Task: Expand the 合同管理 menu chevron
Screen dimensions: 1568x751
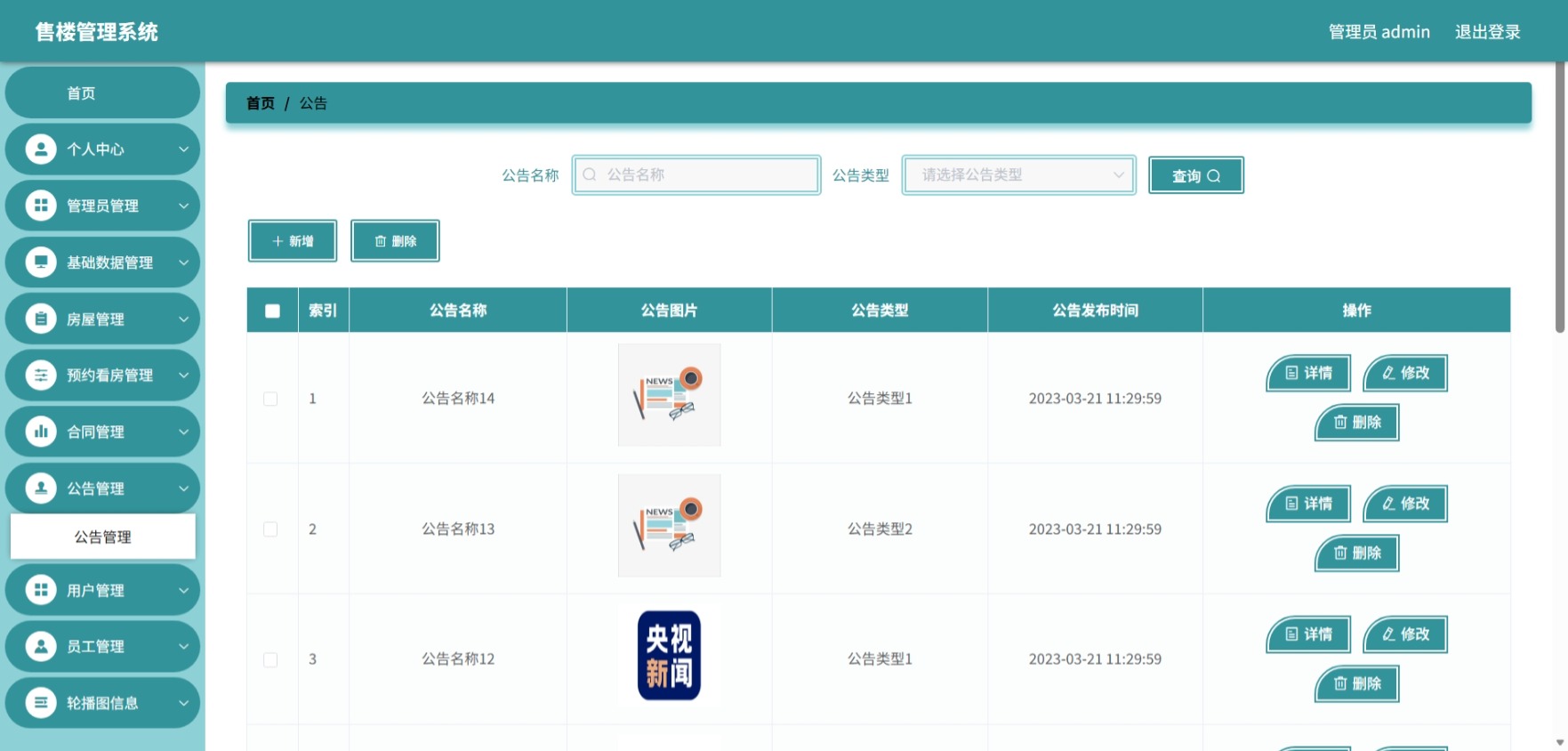Action: click(x=183, y=432)
